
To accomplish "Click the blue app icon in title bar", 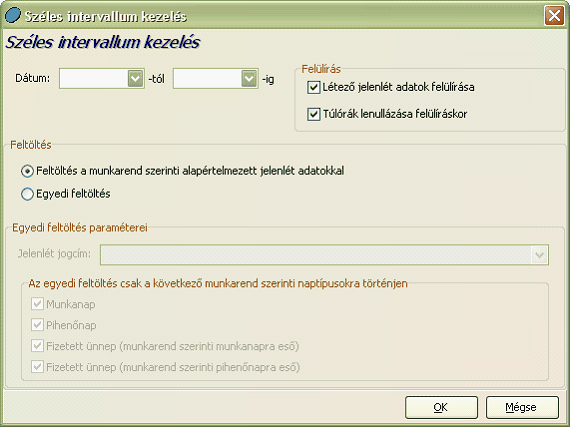I will click(x=12, y=16).
